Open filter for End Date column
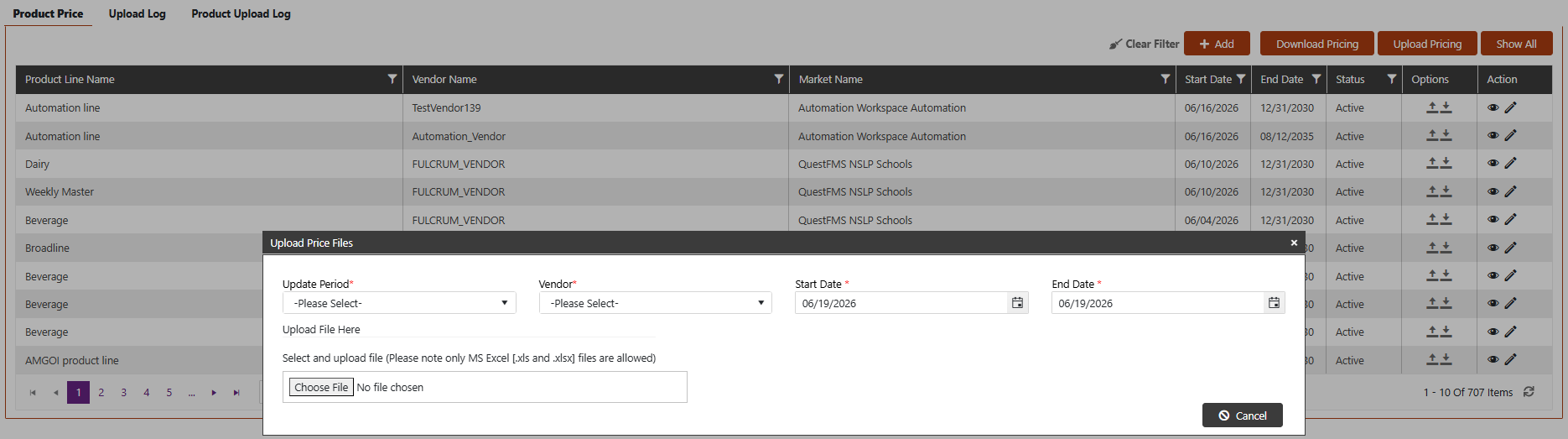This screenshot has width=1568, height=439. click(1316, 79)
